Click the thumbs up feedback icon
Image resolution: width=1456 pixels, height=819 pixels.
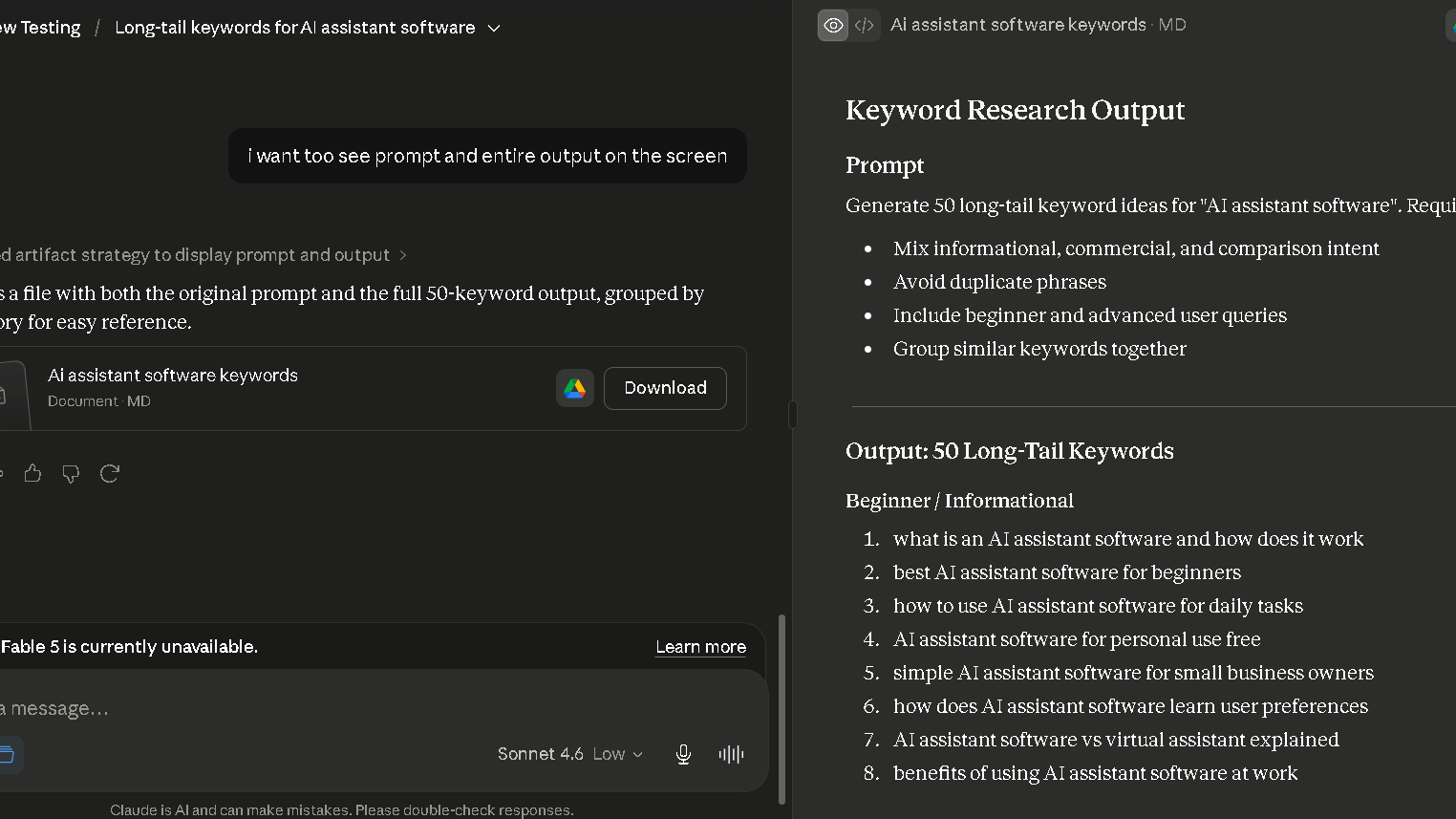pos(32,473)
